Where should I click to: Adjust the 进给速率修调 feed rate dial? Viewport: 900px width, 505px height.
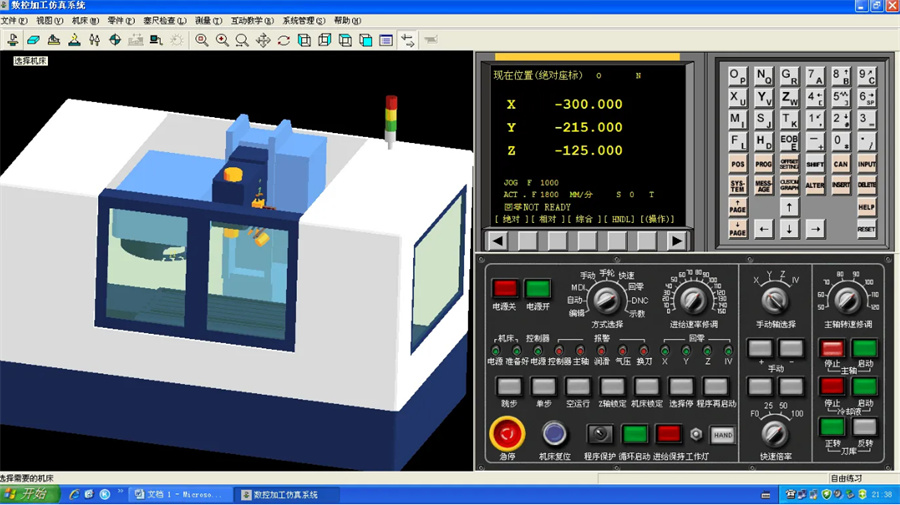point(692,298)
